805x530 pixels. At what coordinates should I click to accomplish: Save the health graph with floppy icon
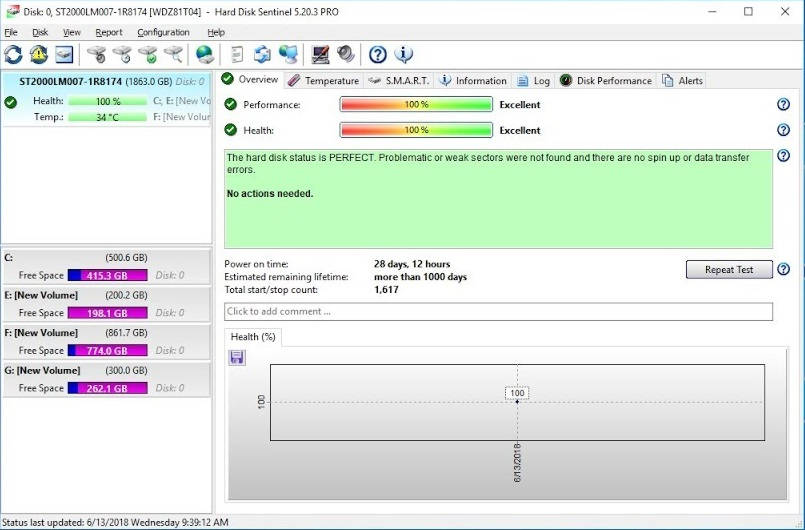coord(237,357)
